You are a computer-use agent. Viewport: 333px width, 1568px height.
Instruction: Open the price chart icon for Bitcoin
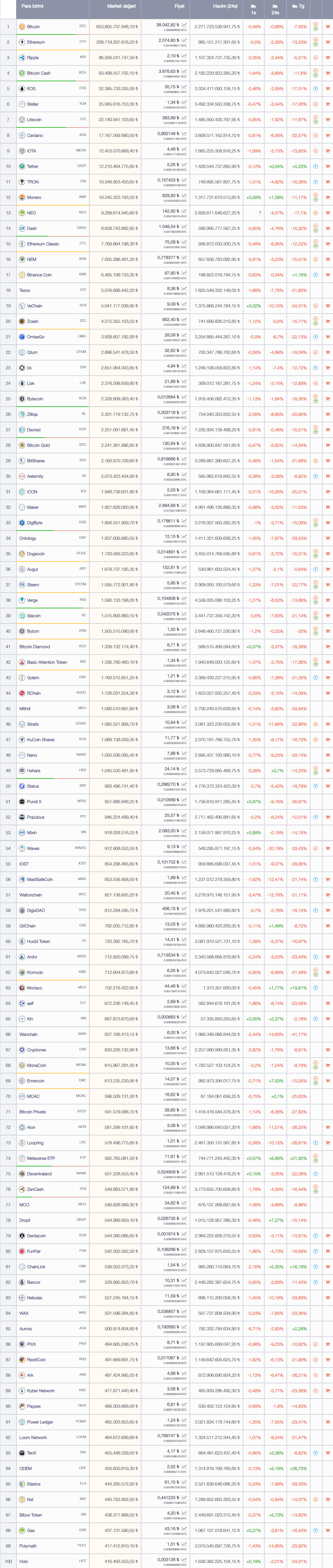184,25
